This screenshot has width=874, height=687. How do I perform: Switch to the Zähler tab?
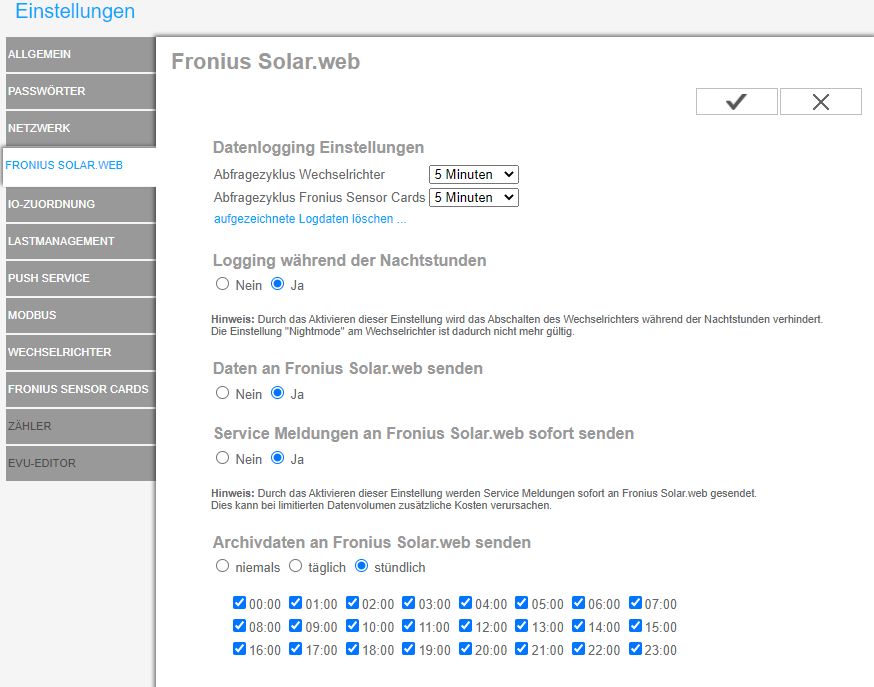point(80,426)
